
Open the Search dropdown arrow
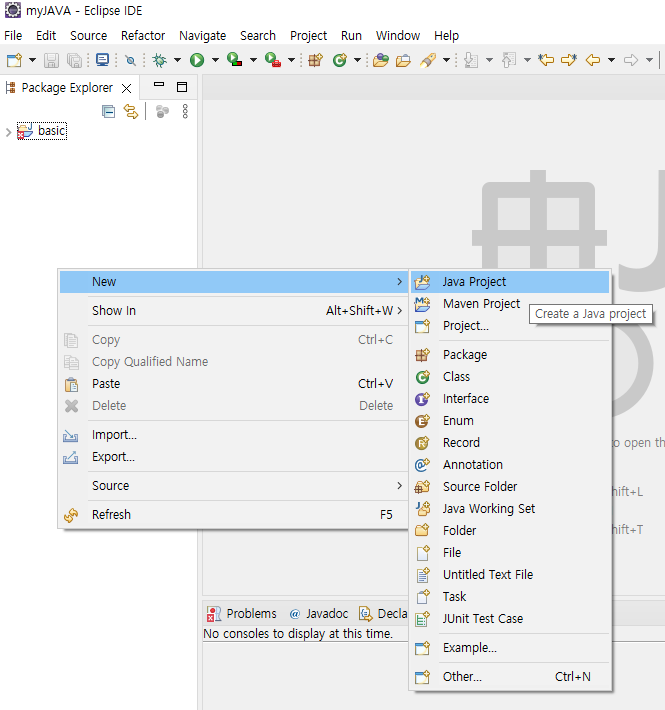click(446, 60)
